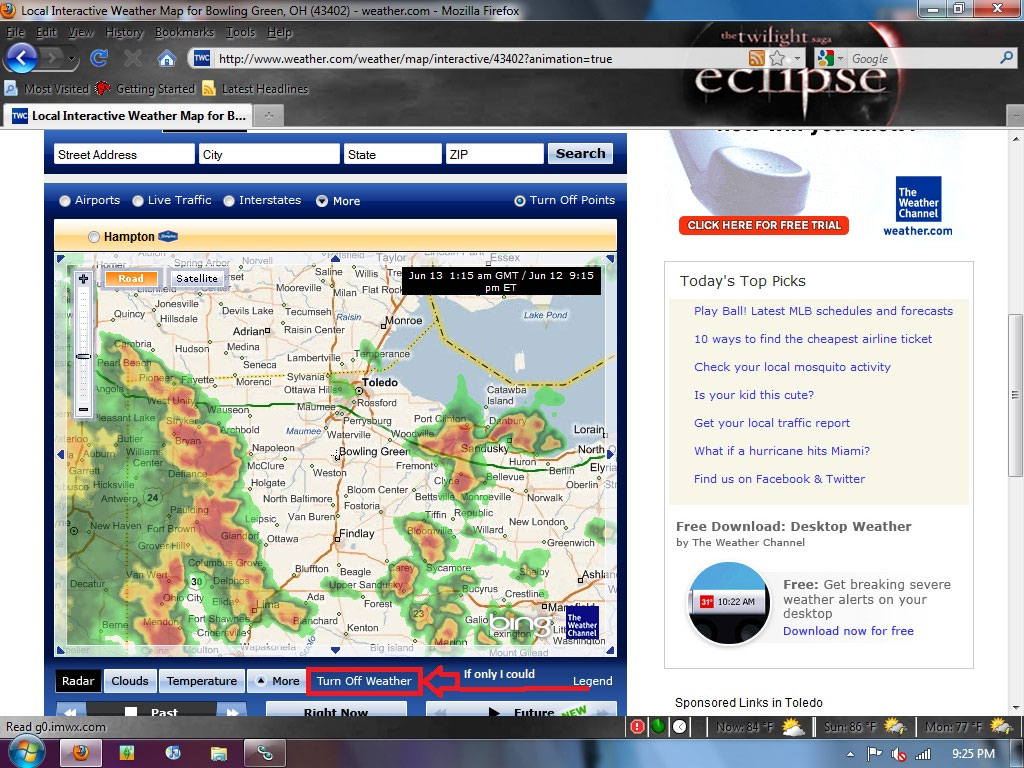1024x768 pixels.
Task: Open Windows Explorer folder on taskbar
Action: (x=219, y=754)
